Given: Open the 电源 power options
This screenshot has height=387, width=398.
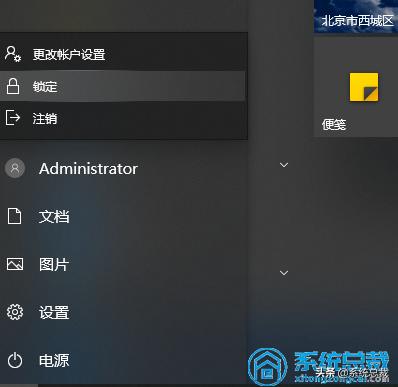Looking at the screenshot, I should 54,361.
